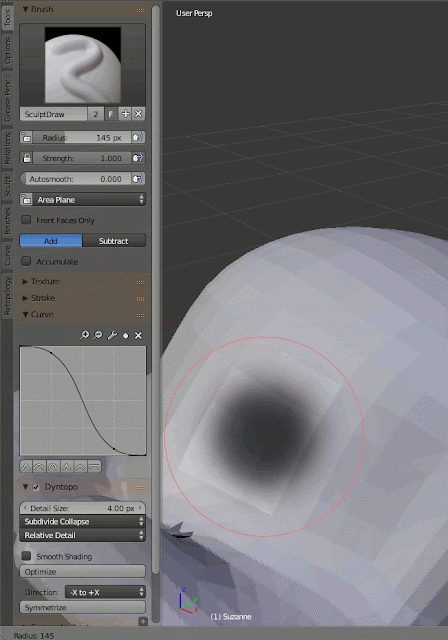Switch to the Options tab
Viewport: 448px width, 640px height.
coord(7,51)
